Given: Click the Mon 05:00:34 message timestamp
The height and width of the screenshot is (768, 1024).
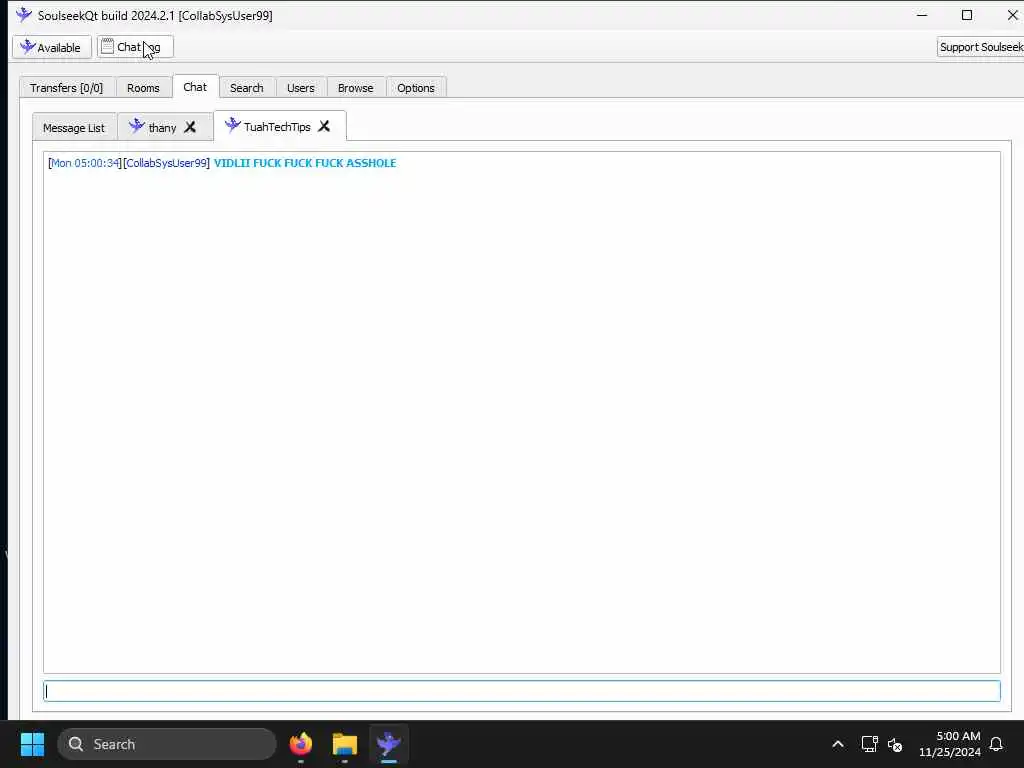Looking at the screenshot, I should click(85, 163).
